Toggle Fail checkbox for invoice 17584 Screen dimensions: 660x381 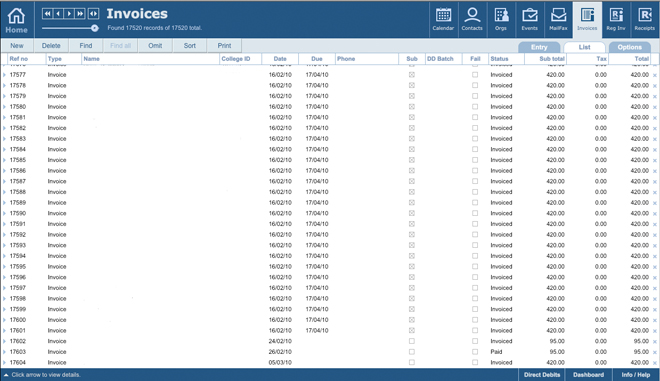point(475,149)
